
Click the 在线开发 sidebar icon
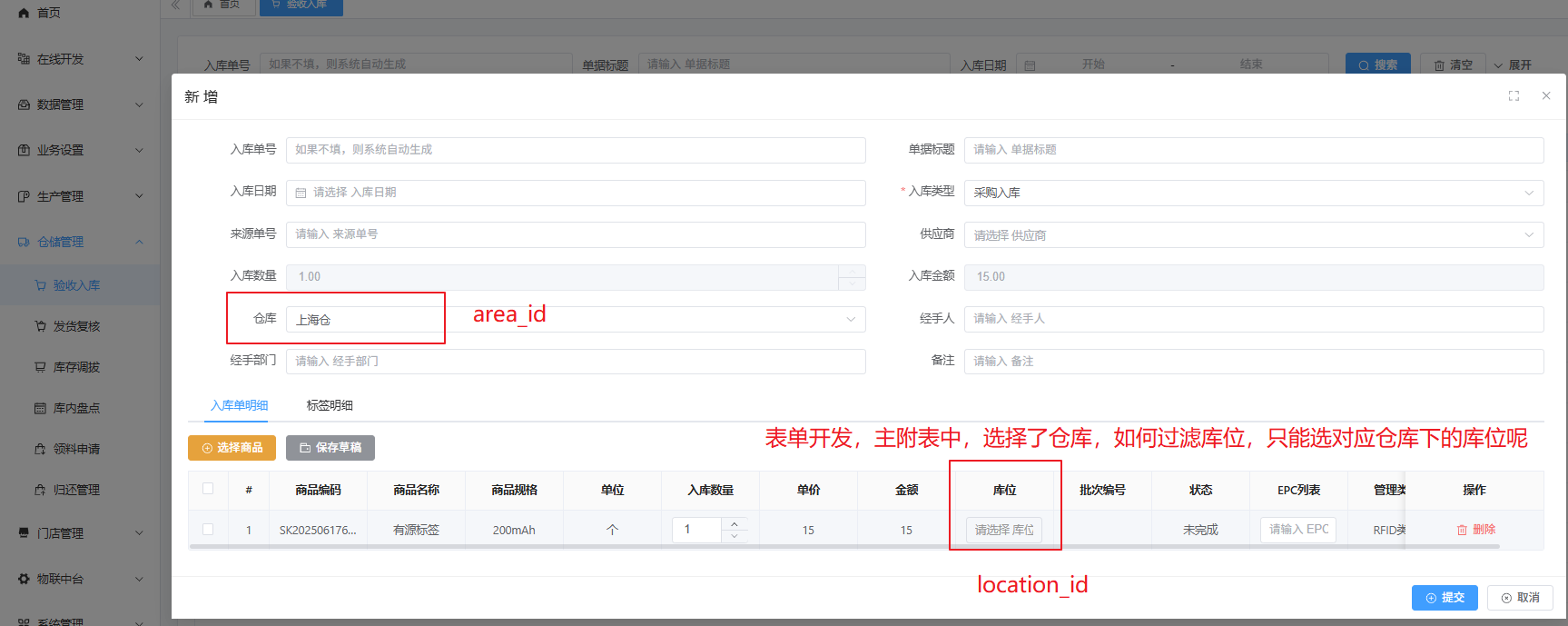tap(24, 59)
